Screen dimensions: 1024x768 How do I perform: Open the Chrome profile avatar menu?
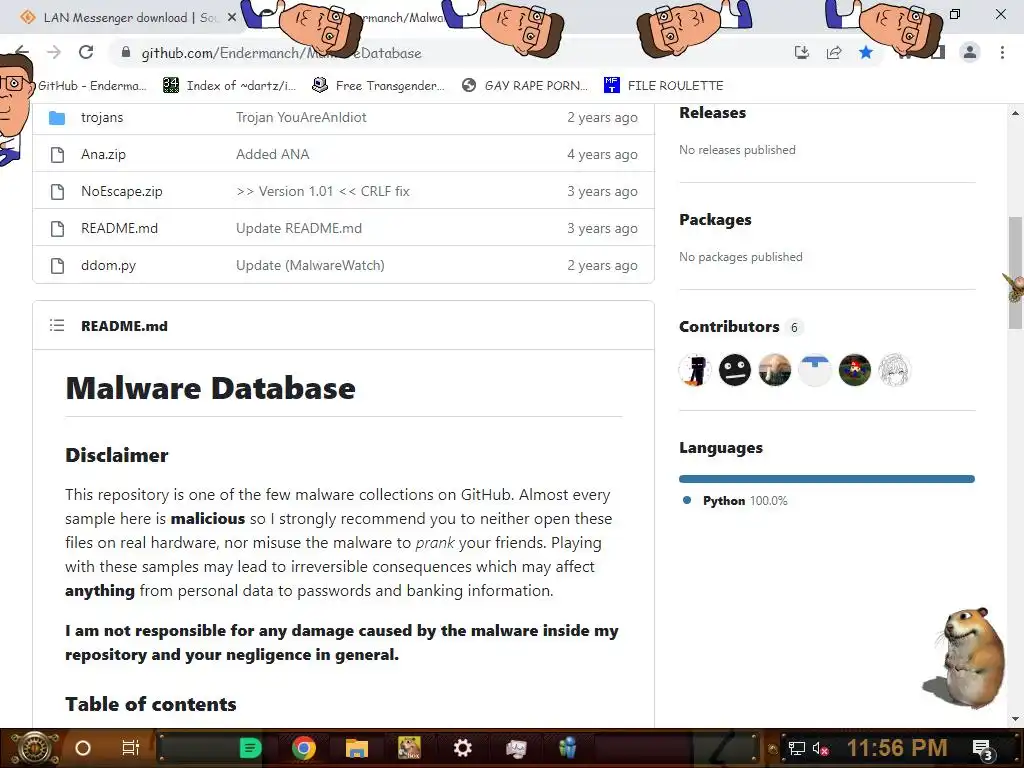(970, 52)
